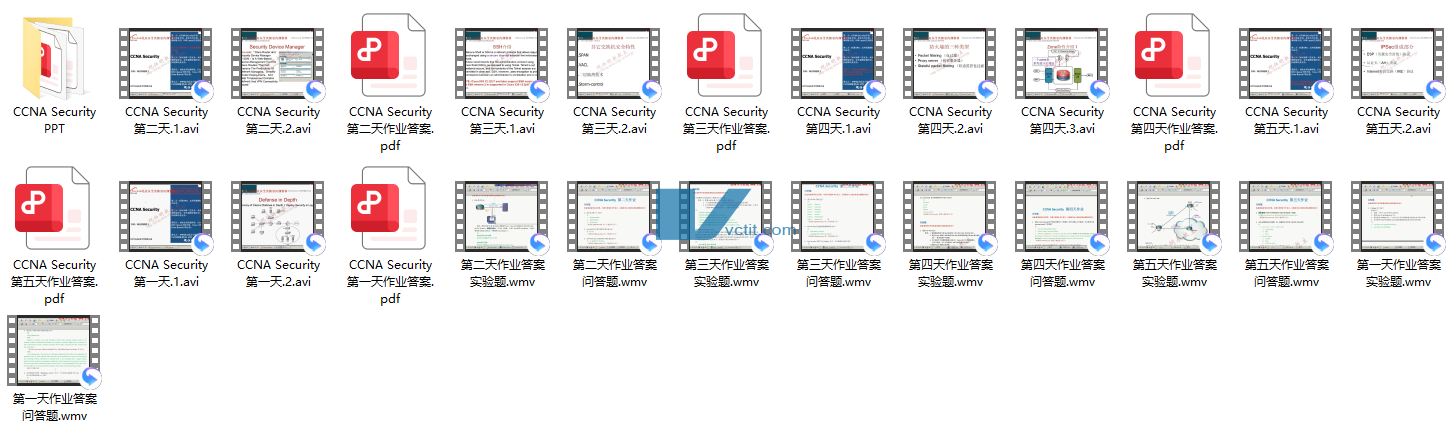
Task: Click the '第一天作业答案问答题.wmv' file name
Action: pos(55,407)
